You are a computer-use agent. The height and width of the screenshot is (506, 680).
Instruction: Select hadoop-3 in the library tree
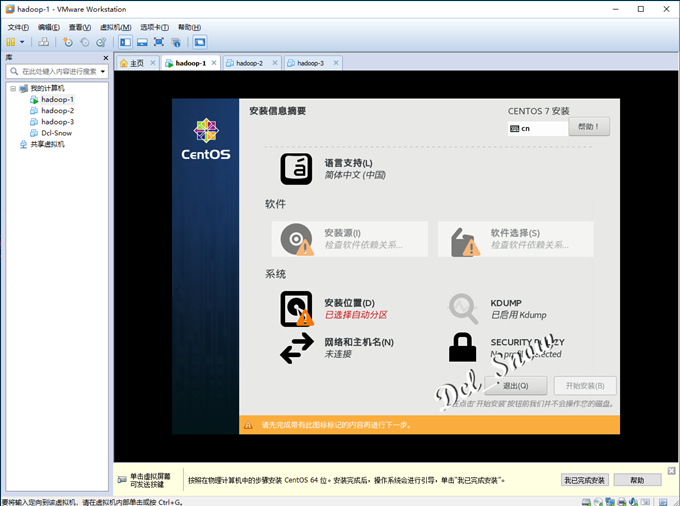click(x=57, y=122)
